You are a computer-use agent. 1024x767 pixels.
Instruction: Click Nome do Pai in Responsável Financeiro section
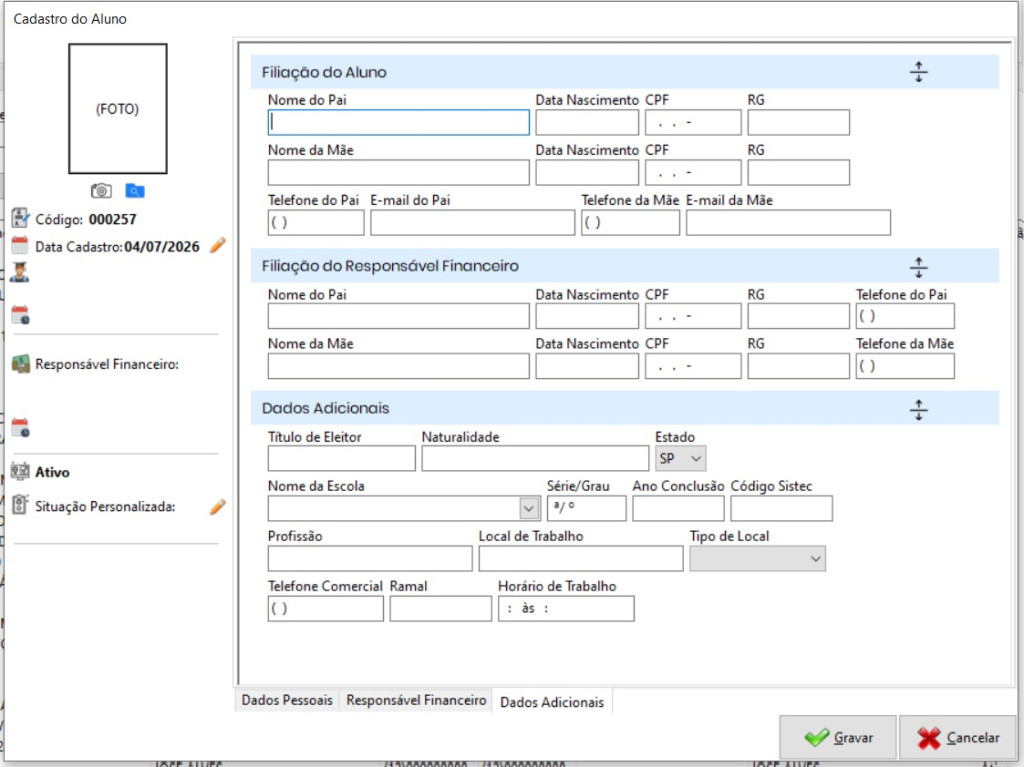pyautogui.click(x=398, y=316)
